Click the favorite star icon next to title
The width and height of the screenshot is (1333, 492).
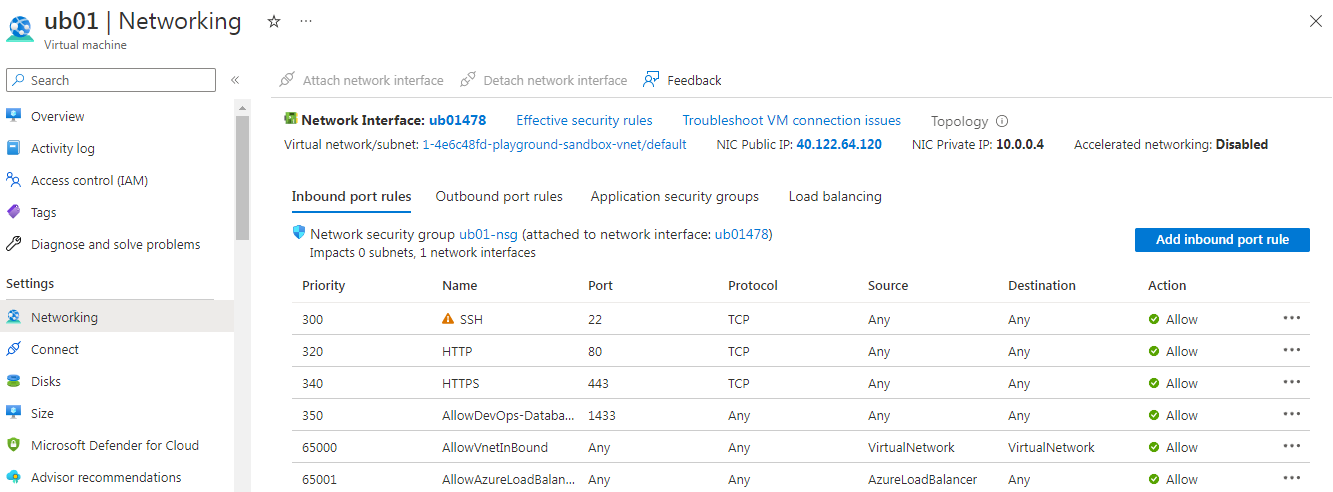click(274, 21)
